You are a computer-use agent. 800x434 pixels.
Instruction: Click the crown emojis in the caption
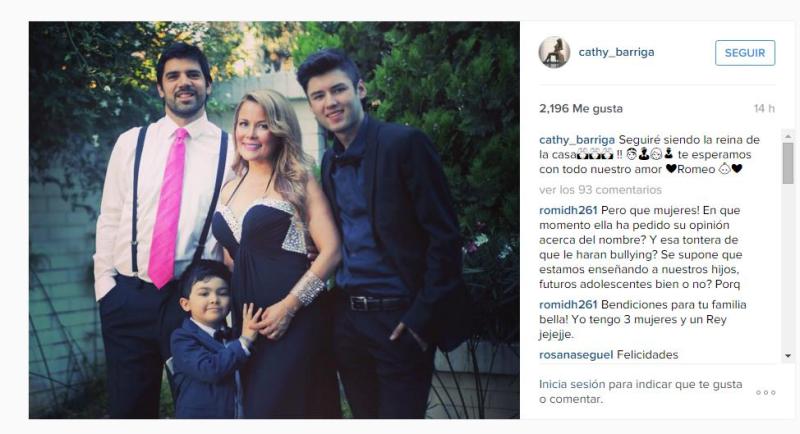pos(595,154)
